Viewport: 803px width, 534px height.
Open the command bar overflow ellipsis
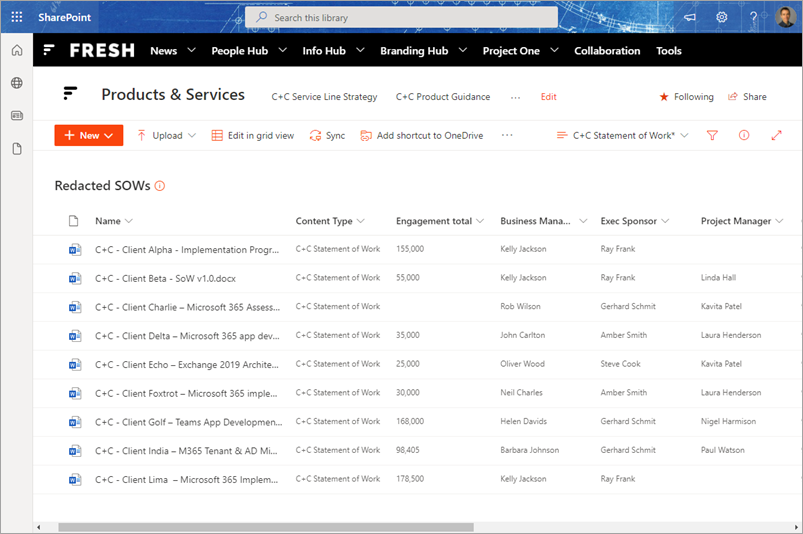(507, 135)
